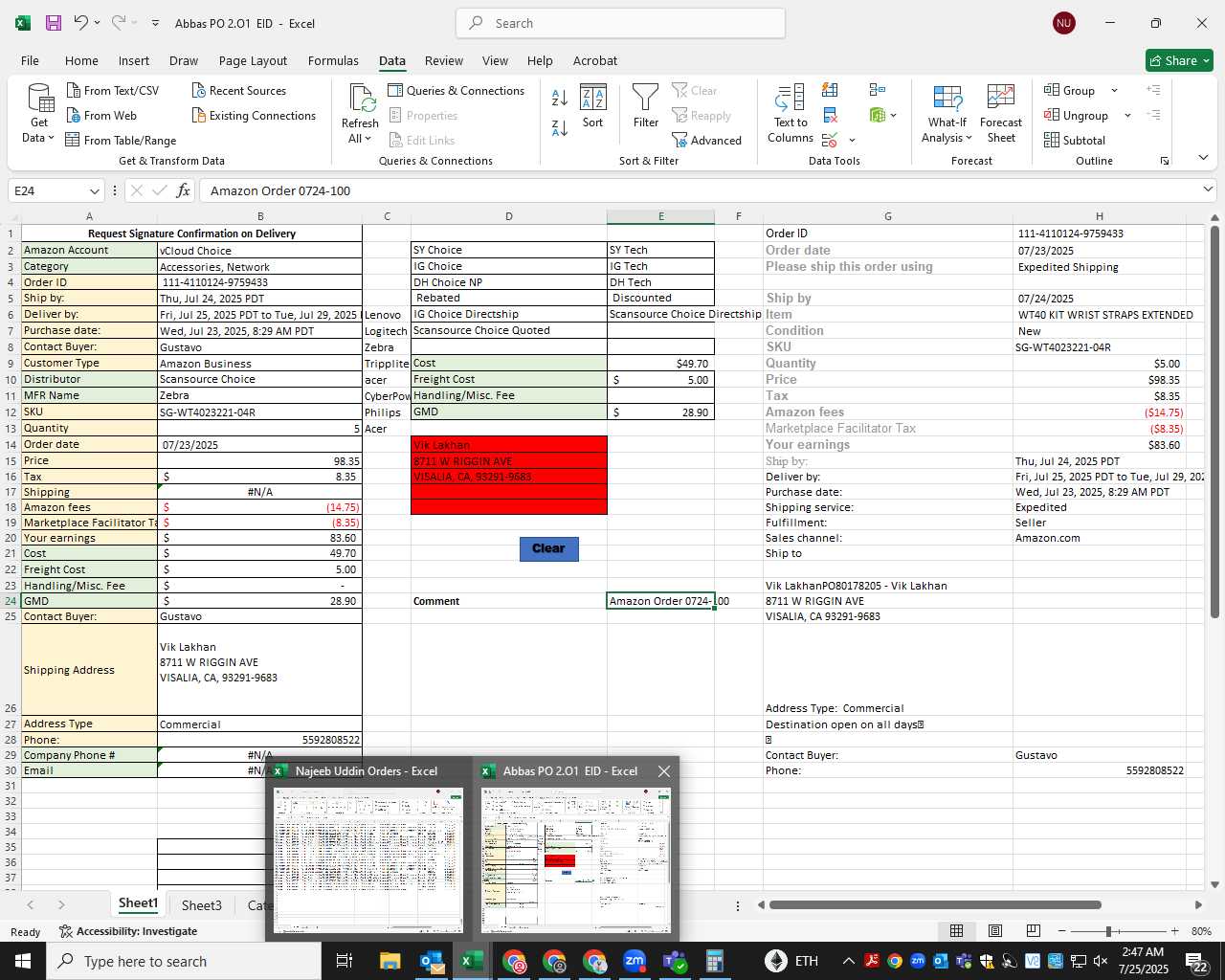Sort A to Z ascending
Viewport: 1225px width, 980px height.
560,98
